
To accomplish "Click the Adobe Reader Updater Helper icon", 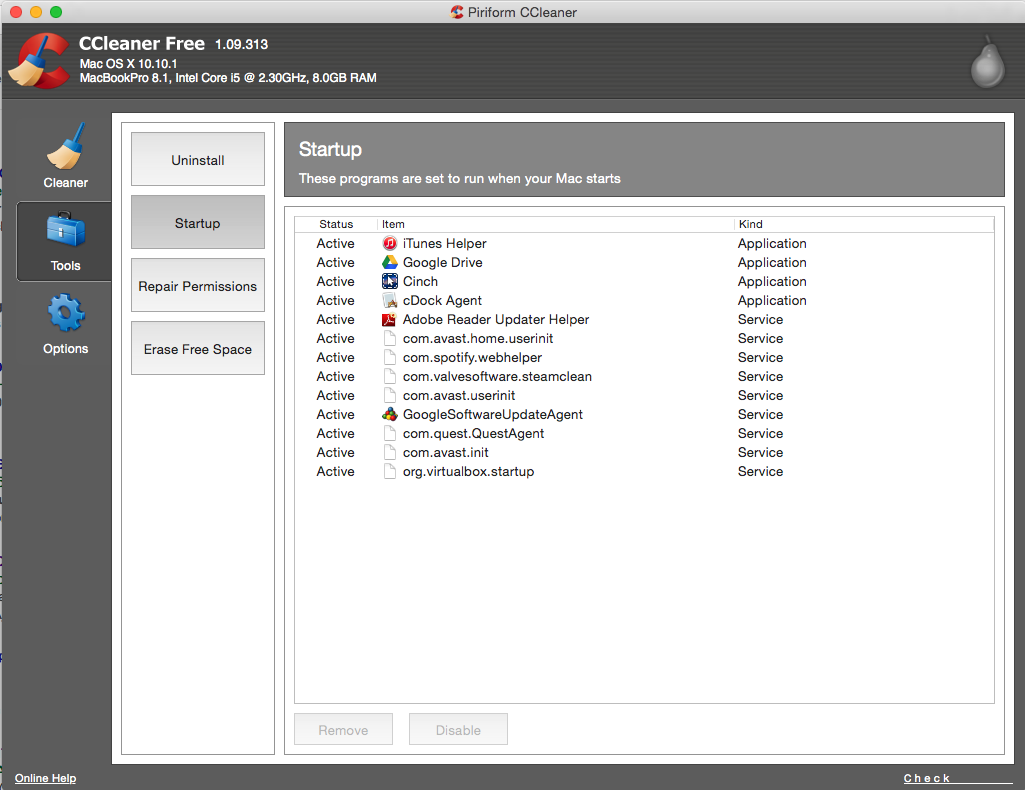I will click(390, 319).
